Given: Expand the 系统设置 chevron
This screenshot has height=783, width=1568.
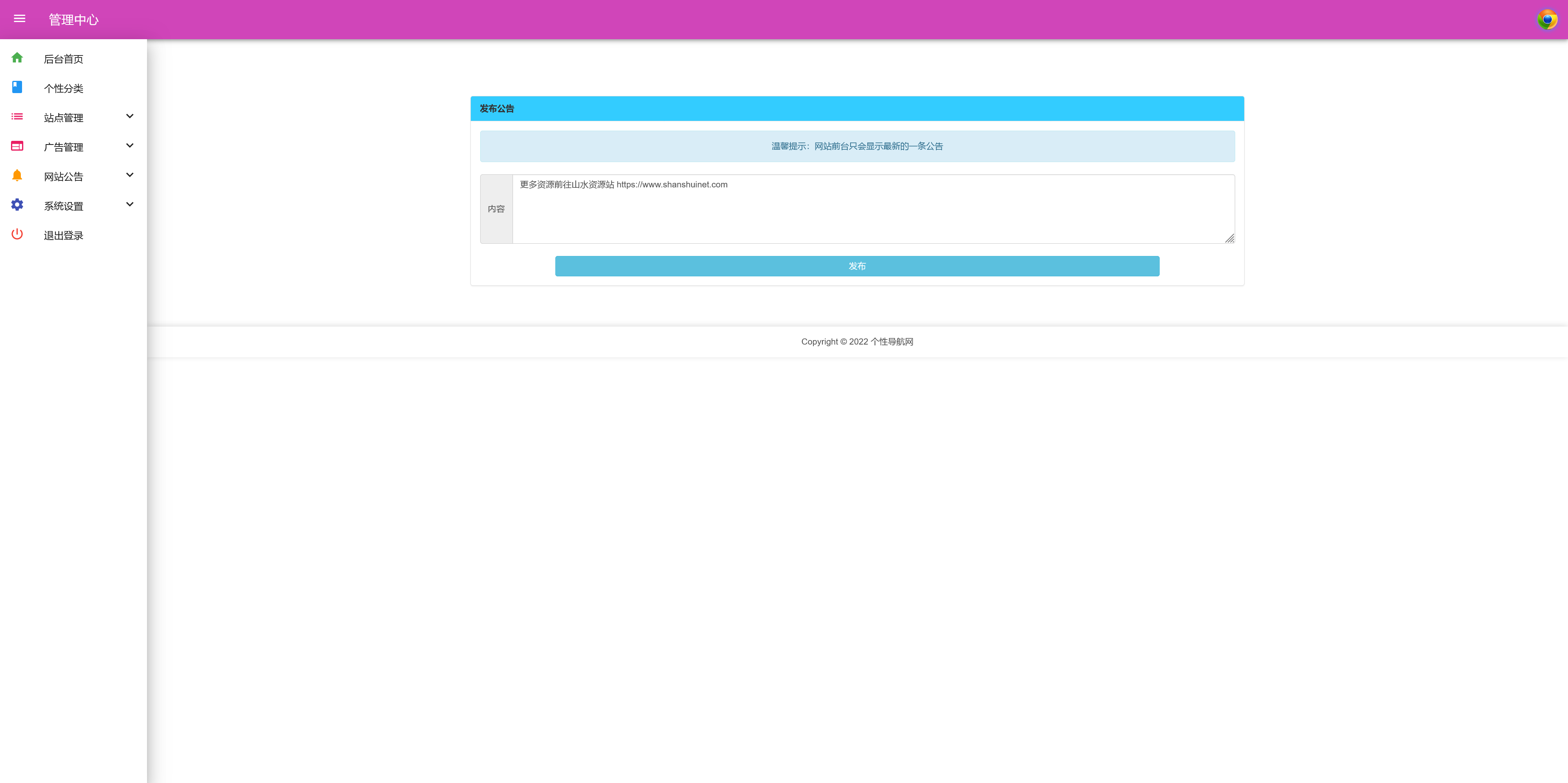Looking at the screenshot, I should [130, 205].
